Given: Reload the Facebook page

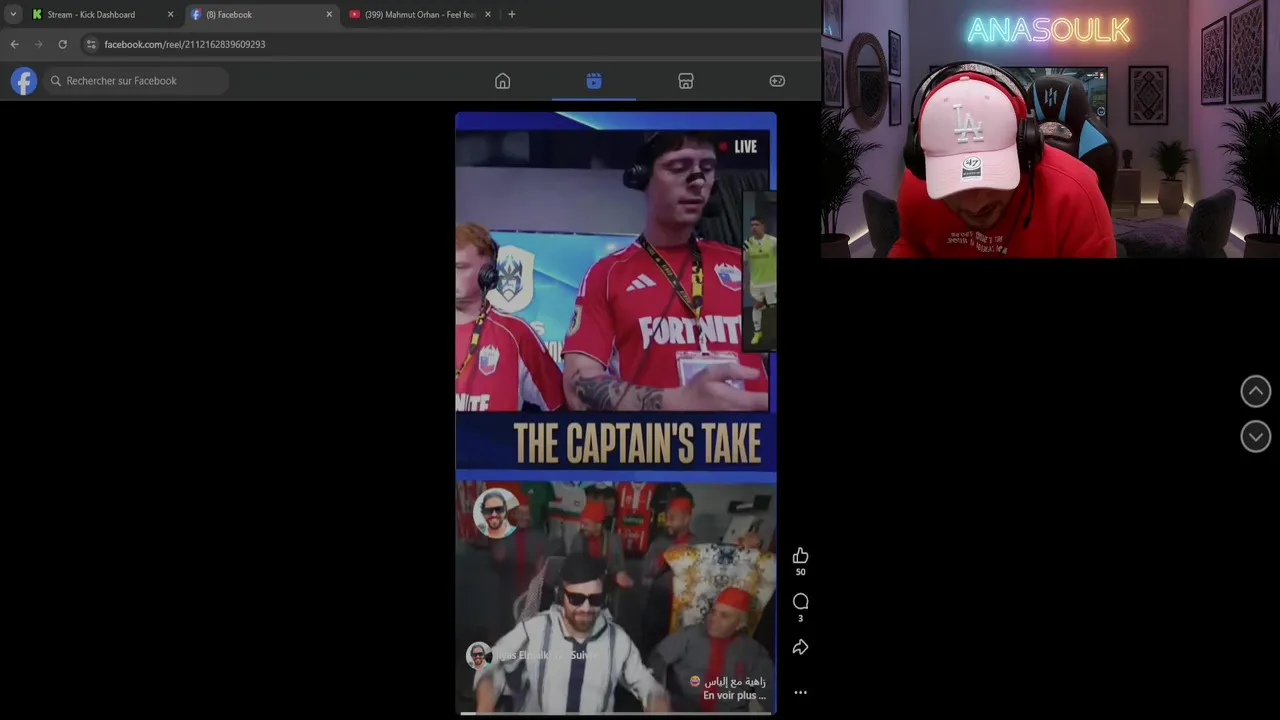Looking at the screenshot, I should (x=62, y=44).
